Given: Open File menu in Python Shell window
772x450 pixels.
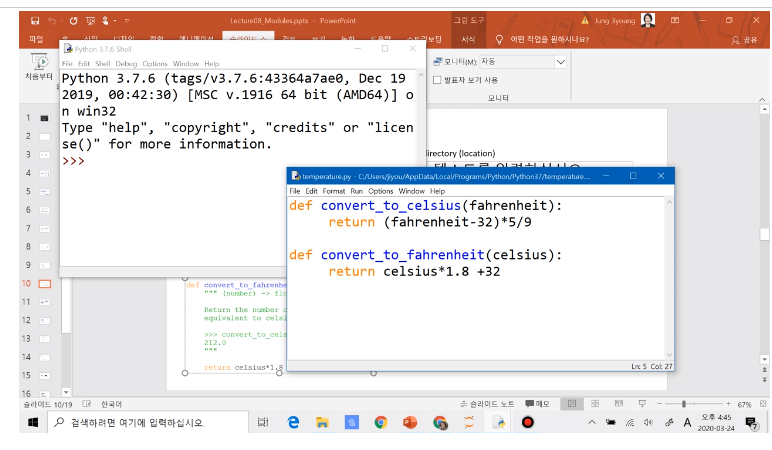Looking at the screenshot, I should 67,64.
